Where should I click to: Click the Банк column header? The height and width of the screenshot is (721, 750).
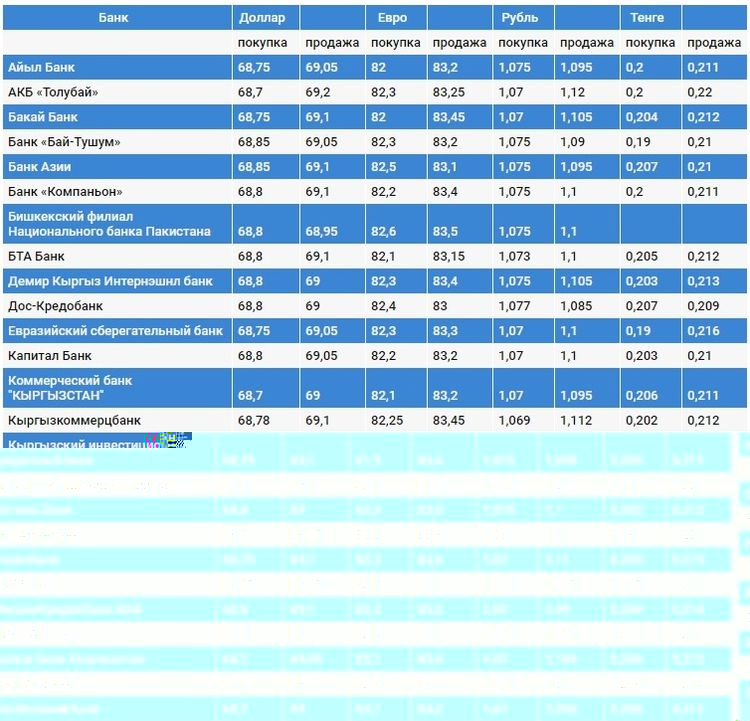(x=113, y=18)
